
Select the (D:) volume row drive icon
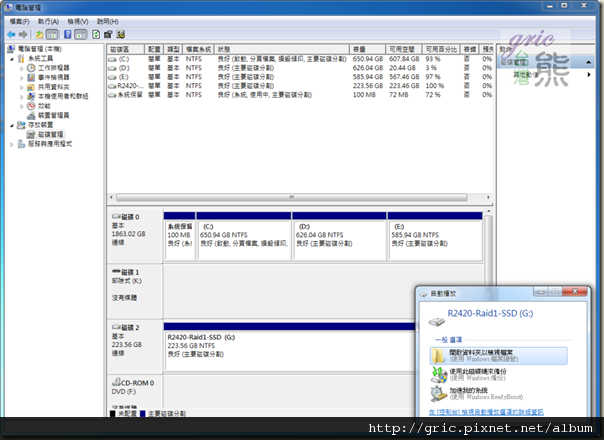coord(112,68)
